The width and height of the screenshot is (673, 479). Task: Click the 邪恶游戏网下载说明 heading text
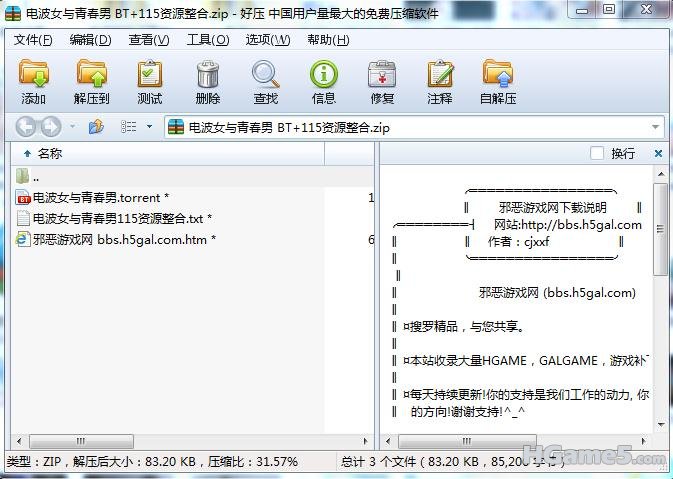coord(553,208)
